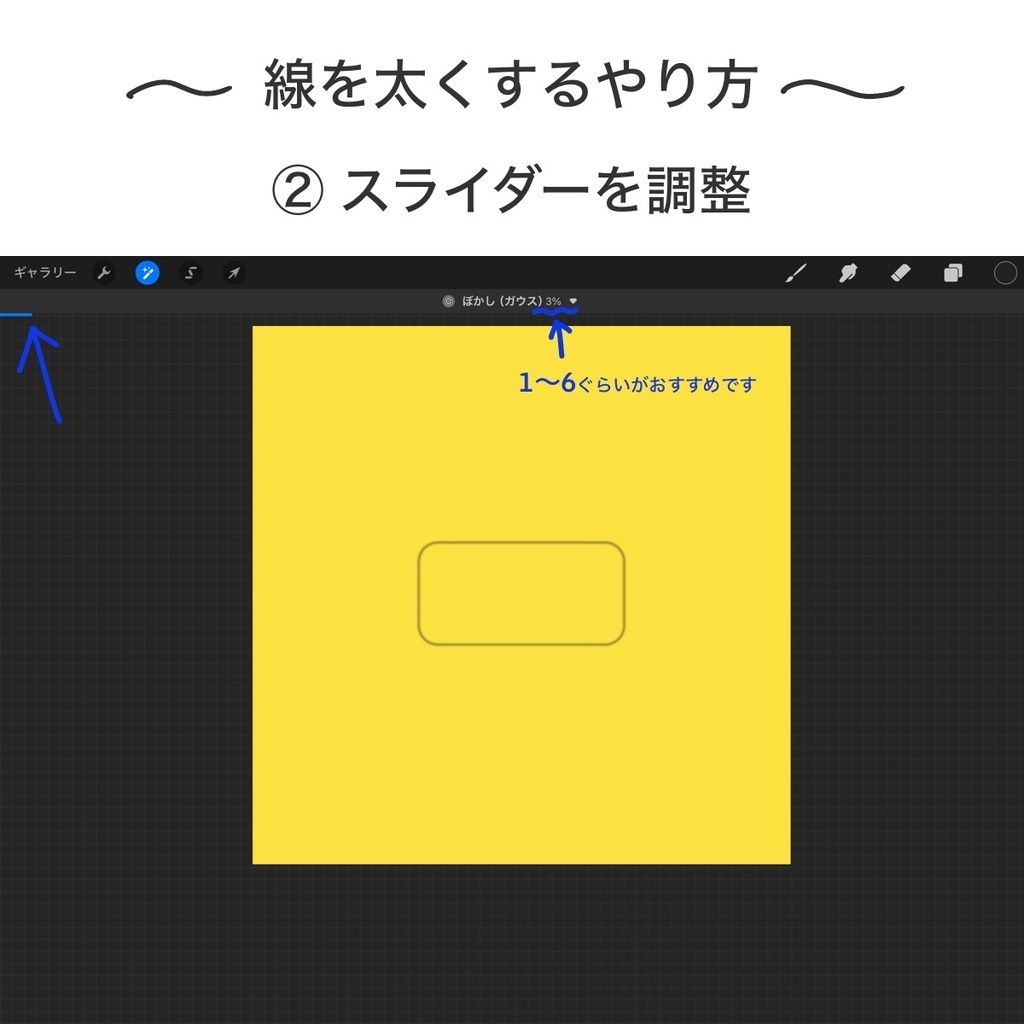Click the rounded rectangle on the yellow canvas

(521, 592)
